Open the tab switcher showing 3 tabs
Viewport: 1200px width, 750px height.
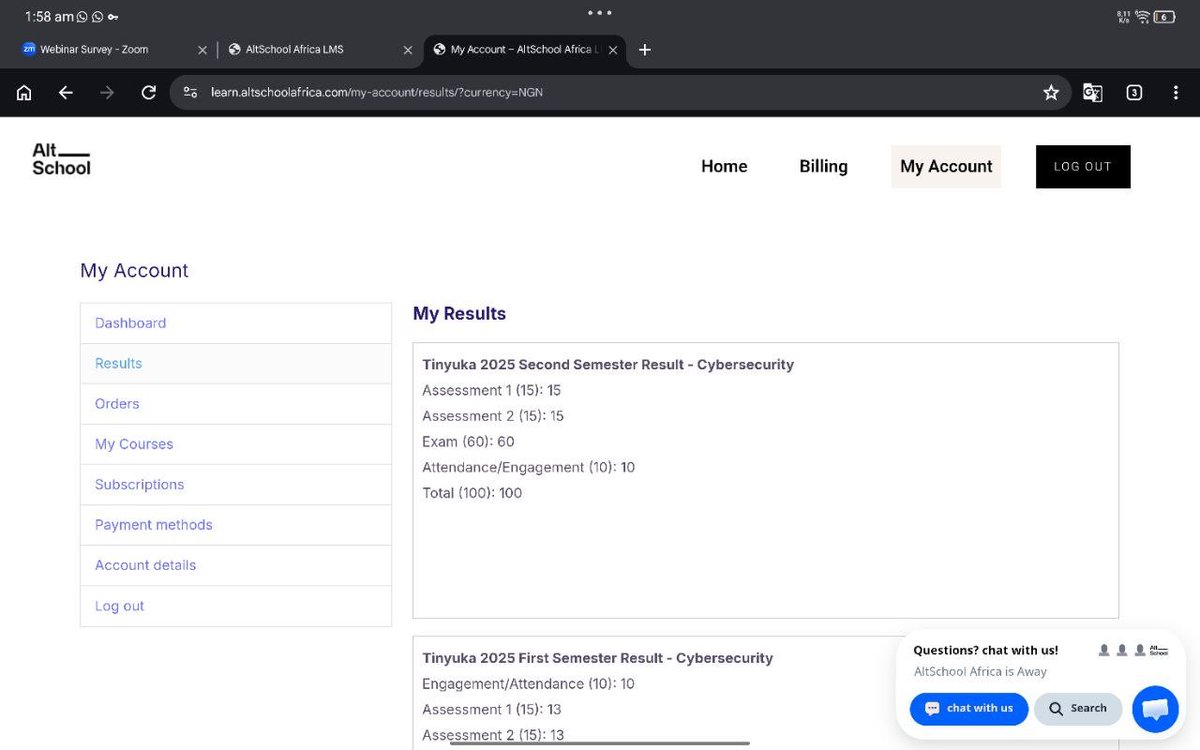(1134, 93)
